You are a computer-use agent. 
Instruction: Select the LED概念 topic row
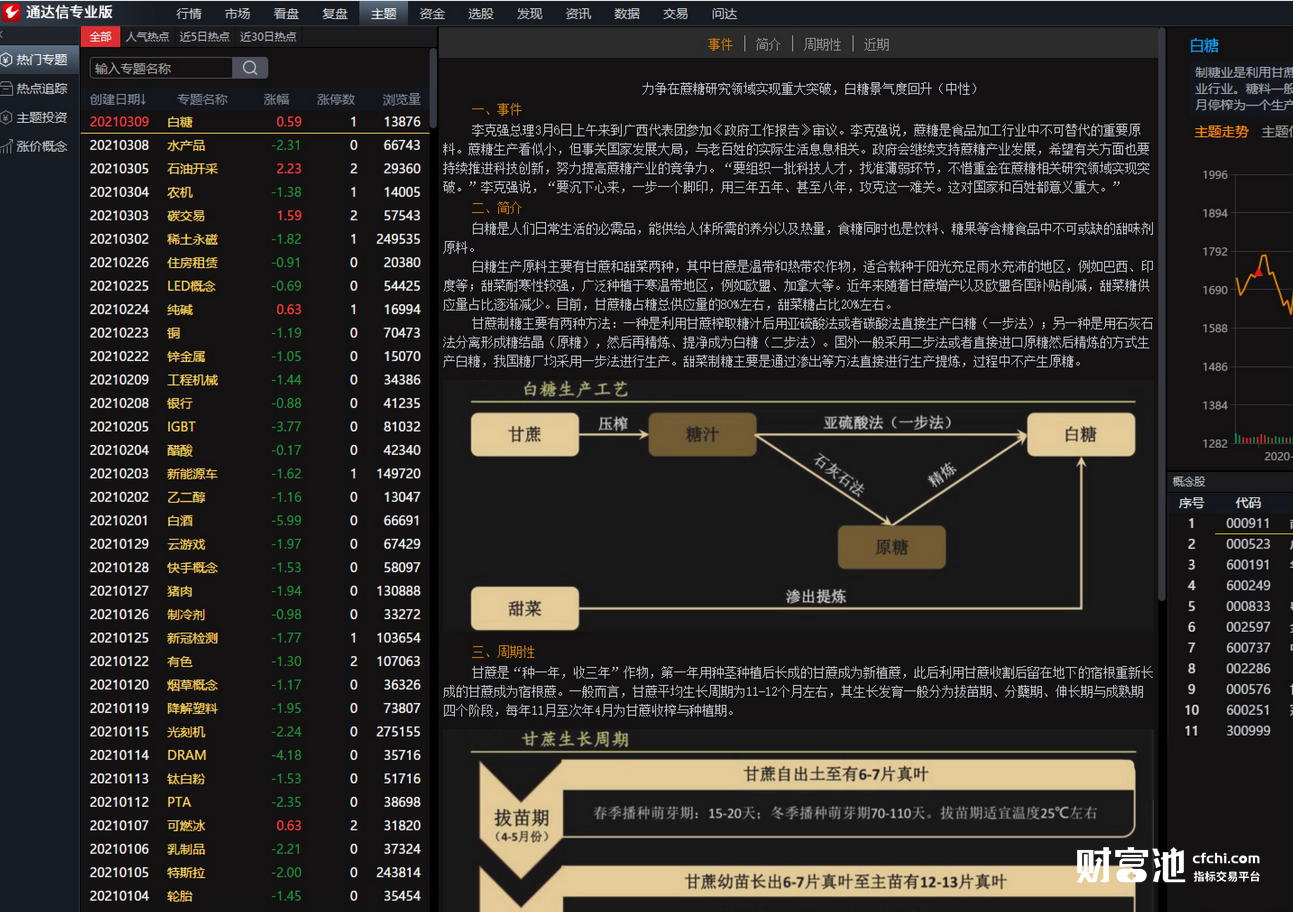tap(255, 286)
